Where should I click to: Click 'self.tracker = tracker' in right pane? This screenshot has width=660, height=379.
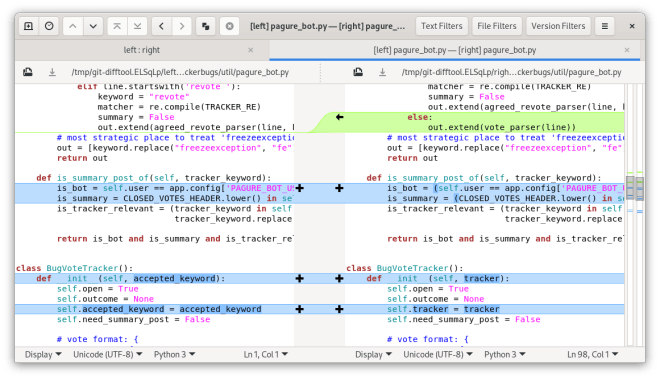443,309
